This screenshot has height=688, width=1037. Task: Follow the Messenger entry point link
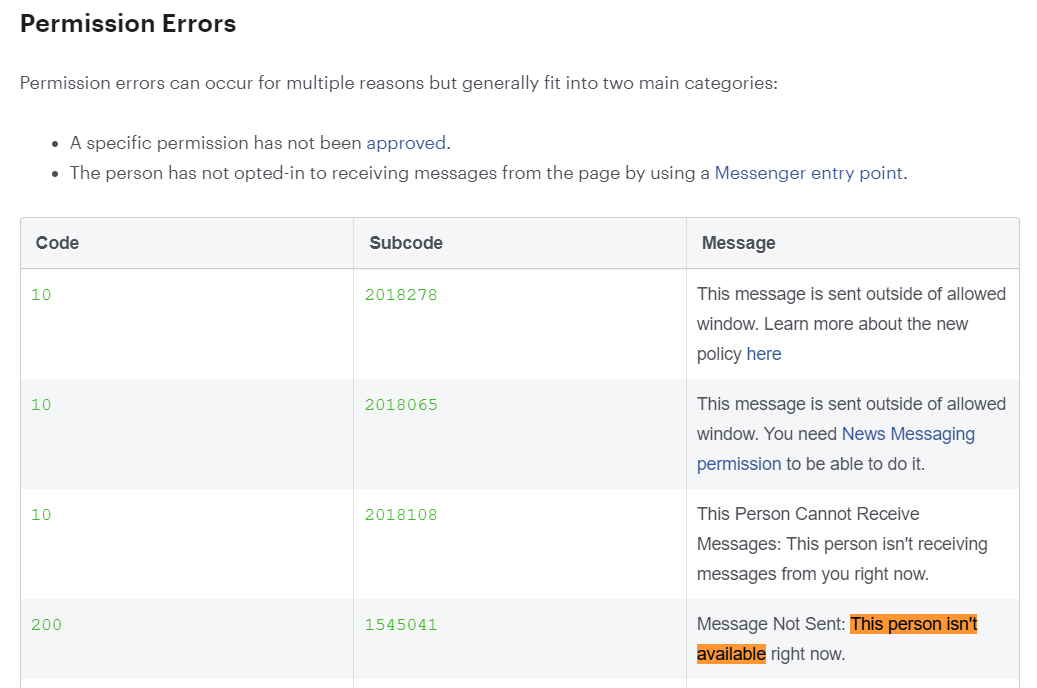pyautogui.click(x=808, y=173)
